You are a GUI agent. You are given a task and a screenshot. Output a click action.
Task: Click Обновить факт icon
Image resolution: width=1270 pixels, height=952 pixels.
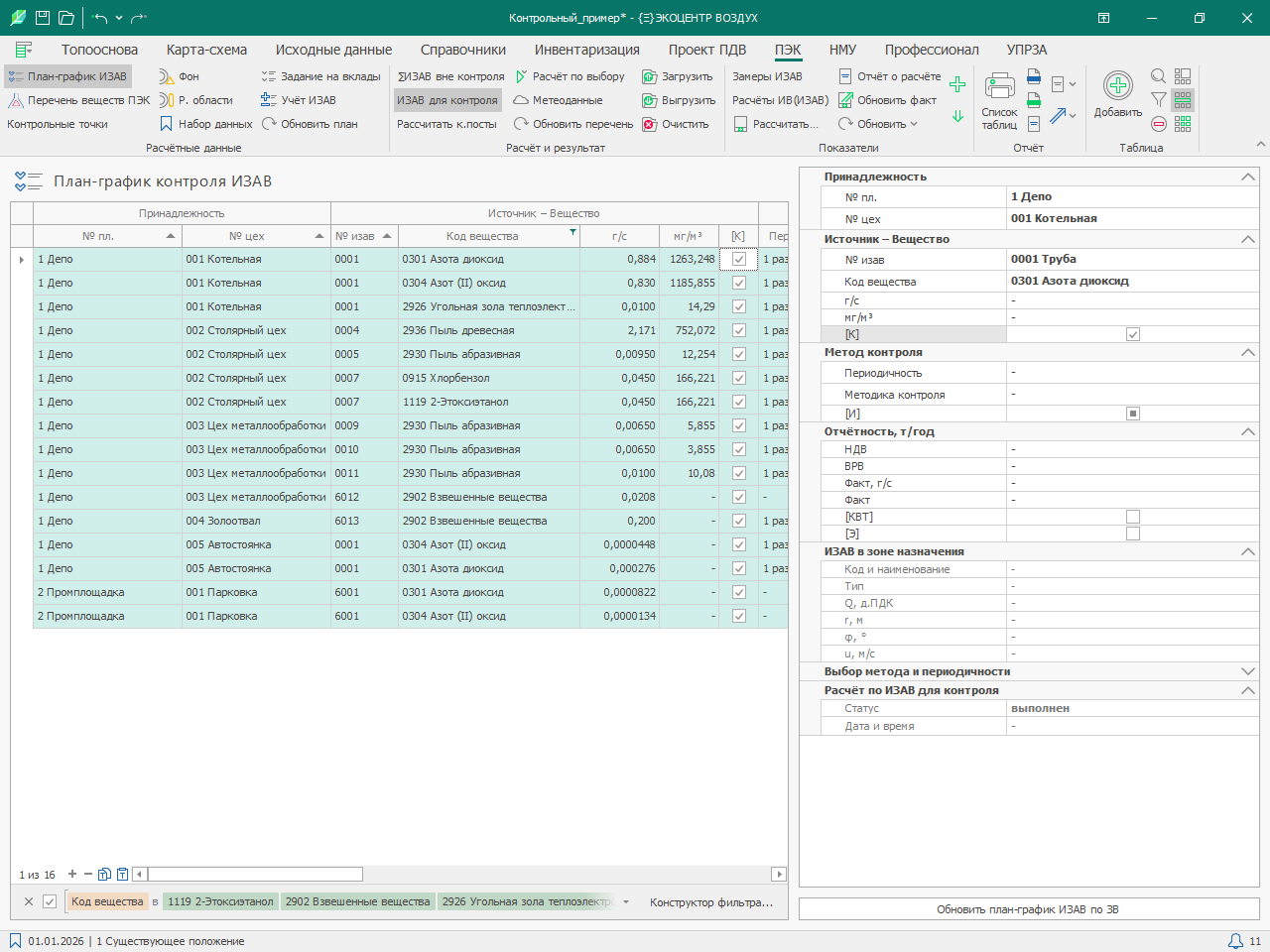tap(846, 100)
